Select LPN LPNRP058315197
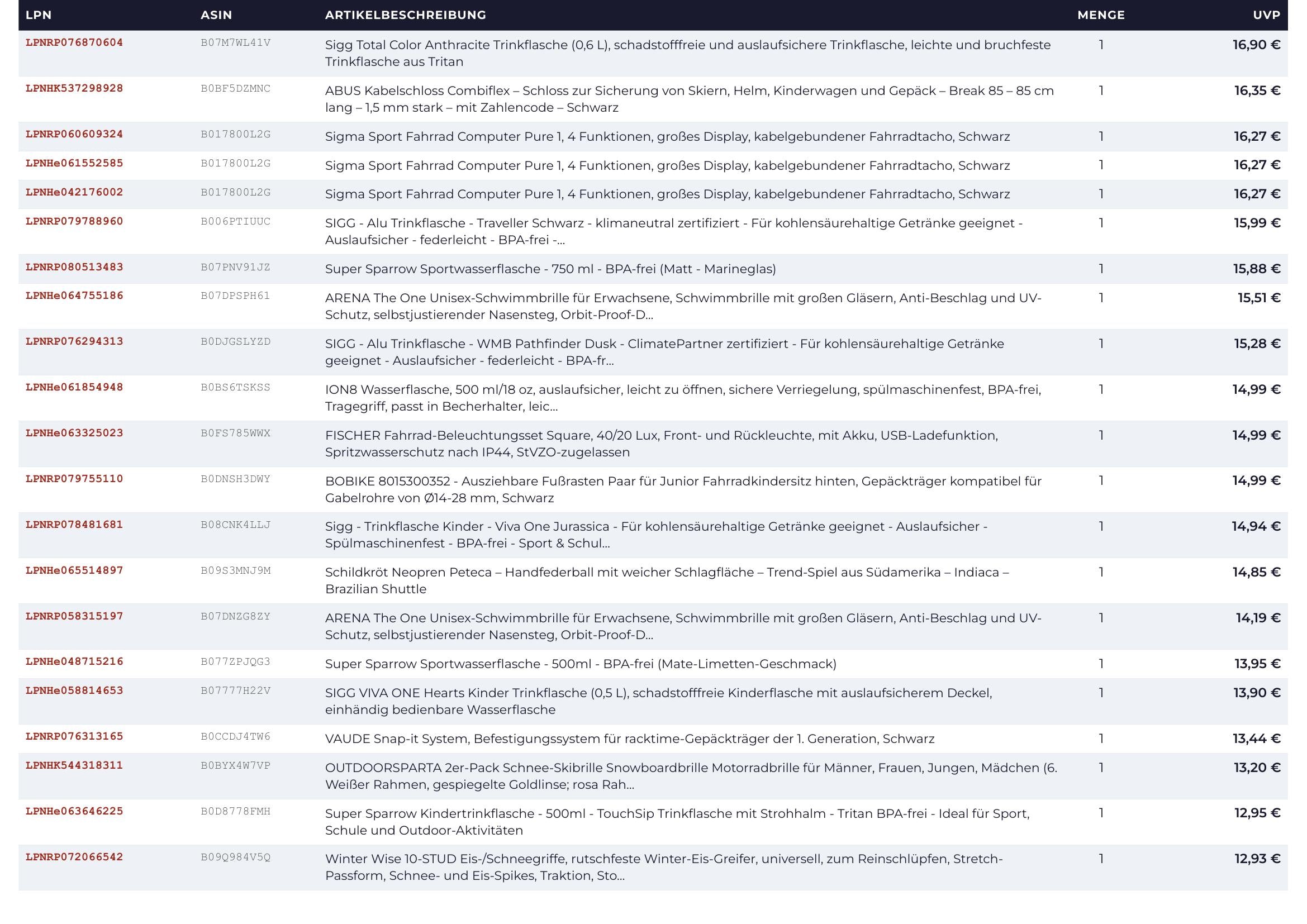 [74, 616]
